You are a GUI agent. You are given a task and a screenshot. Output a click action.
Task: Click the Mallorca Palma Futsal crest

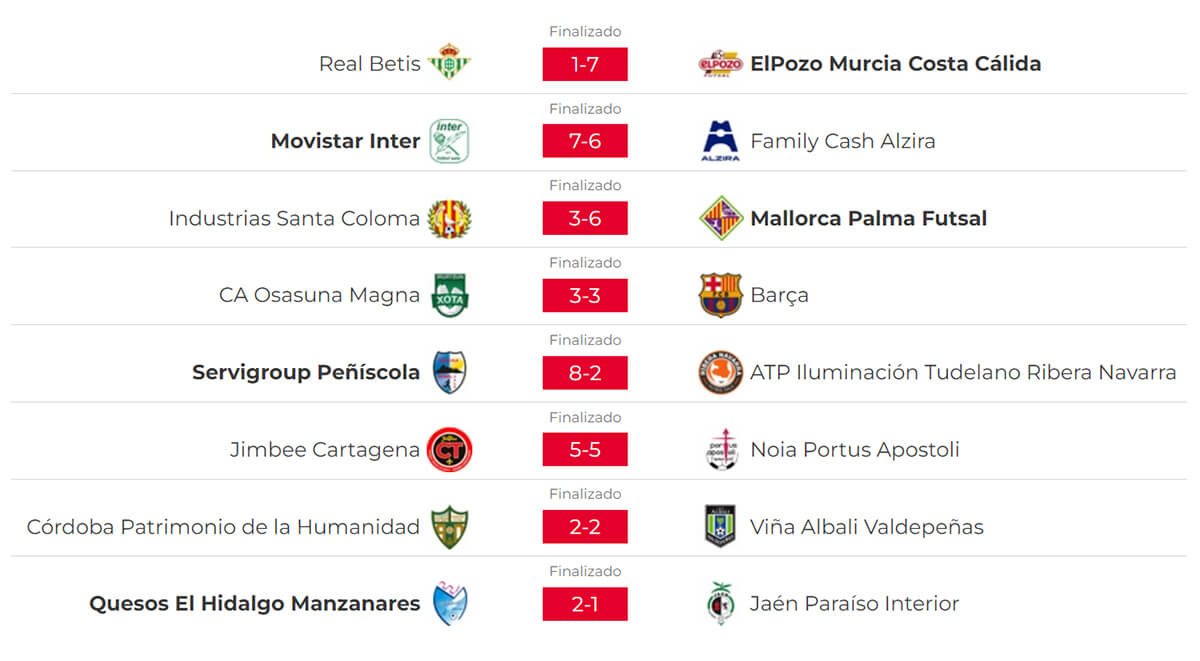pyautogui.click(x=720, y=218)
